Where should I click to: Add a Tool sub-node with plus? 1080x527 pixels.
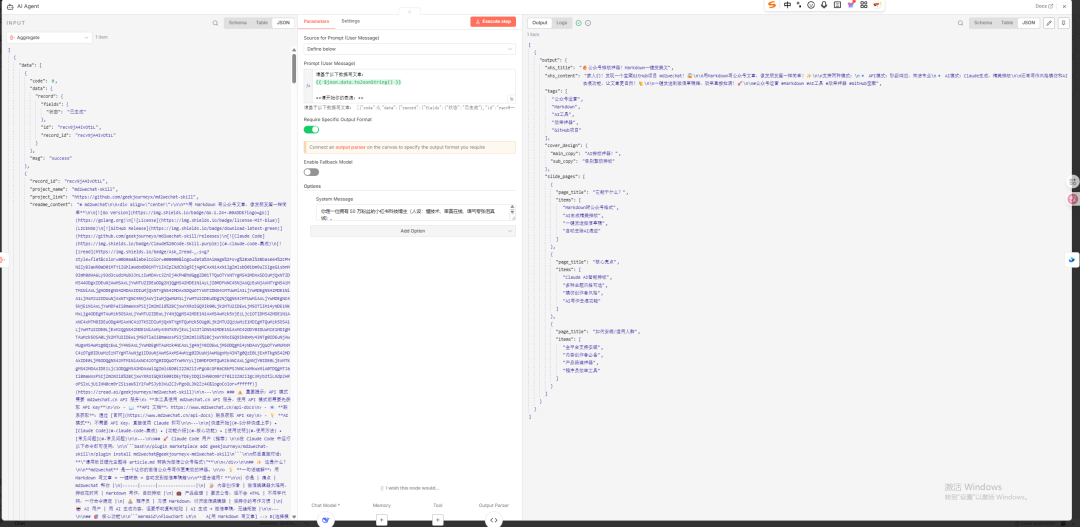click(x=437, y=520)
